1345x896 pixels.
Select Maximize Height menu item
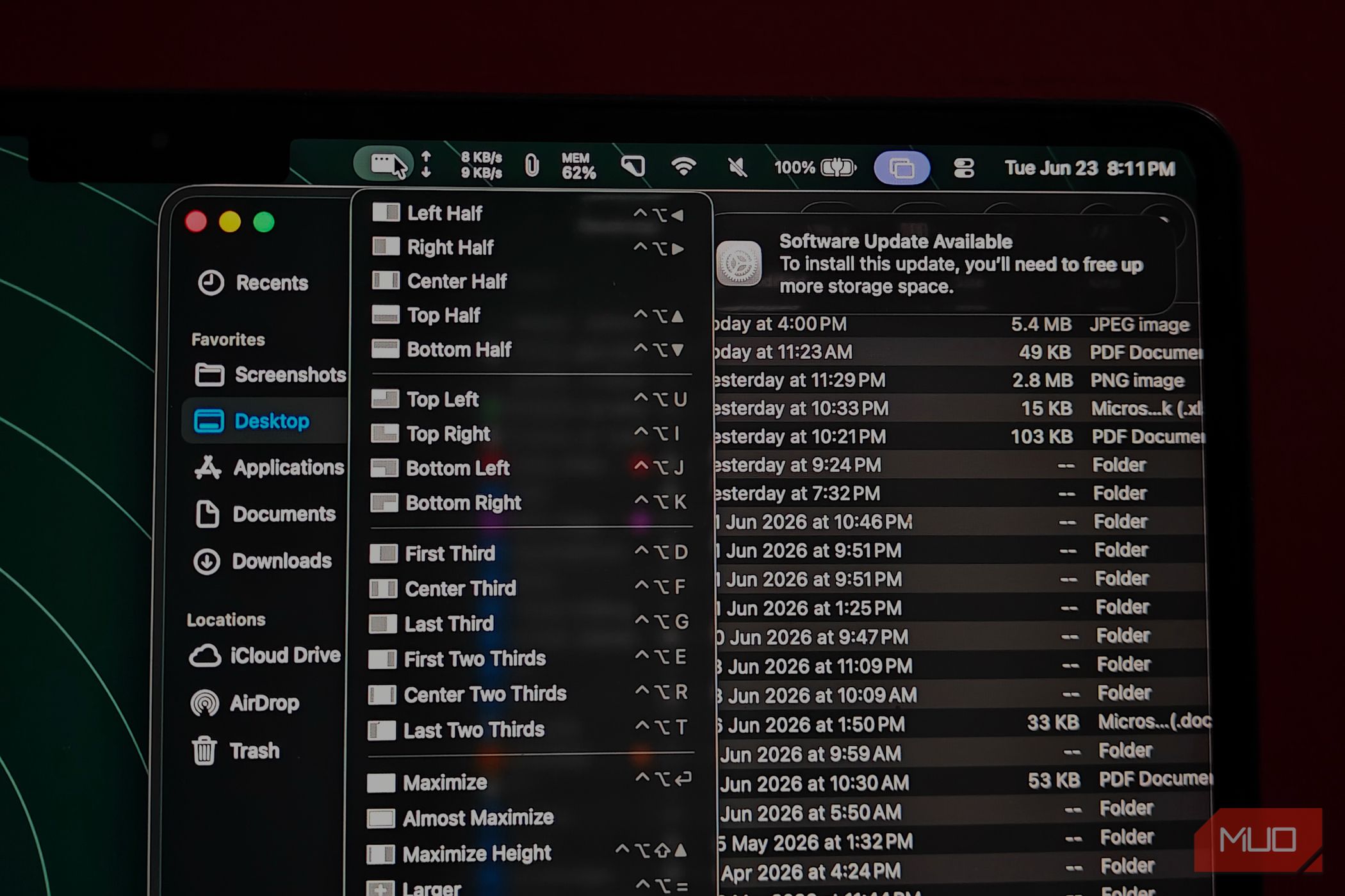point(528,854)
